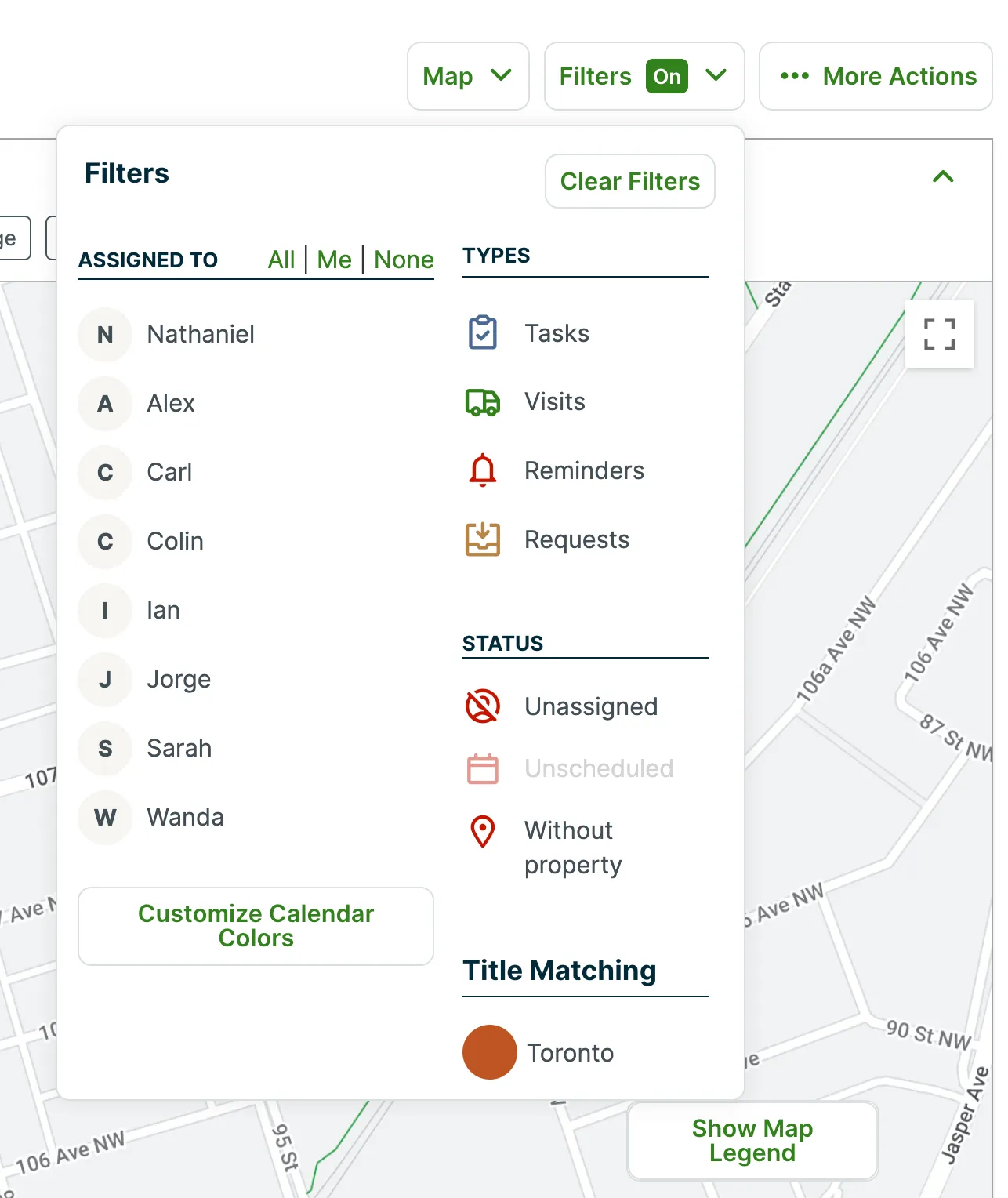Click Colin's C avatar
The image size is (1008, 1198).
tap(105, 542)
